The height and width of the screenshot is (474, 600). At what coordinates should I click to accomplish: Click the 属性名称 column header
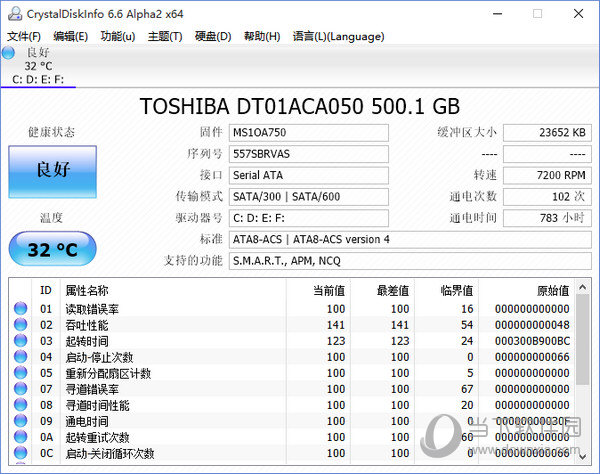coord(173,290)
